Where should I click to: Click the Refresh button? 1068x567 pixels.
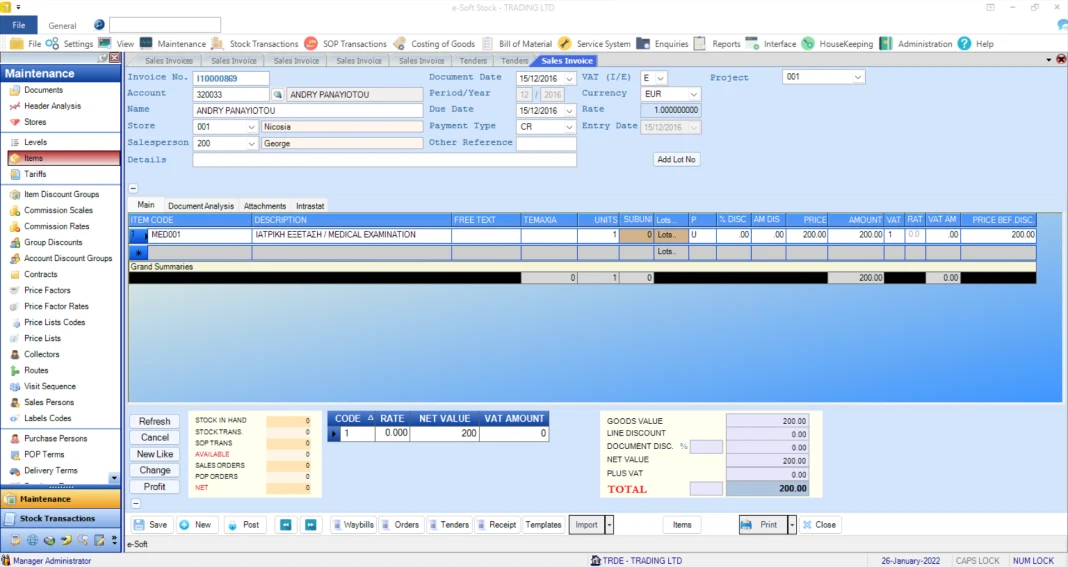(155, 422)
